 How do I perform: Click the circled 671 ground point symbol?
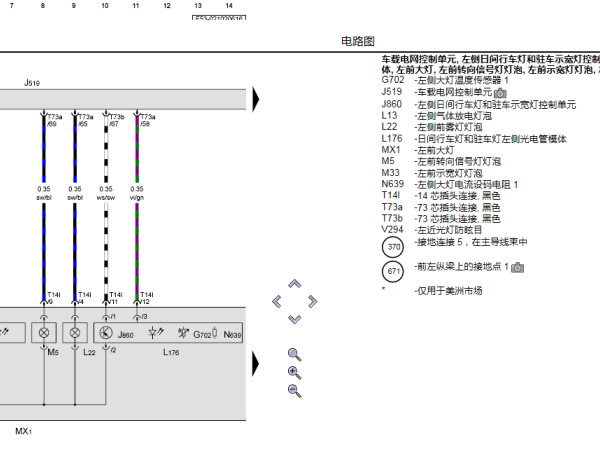pos(393,271)
